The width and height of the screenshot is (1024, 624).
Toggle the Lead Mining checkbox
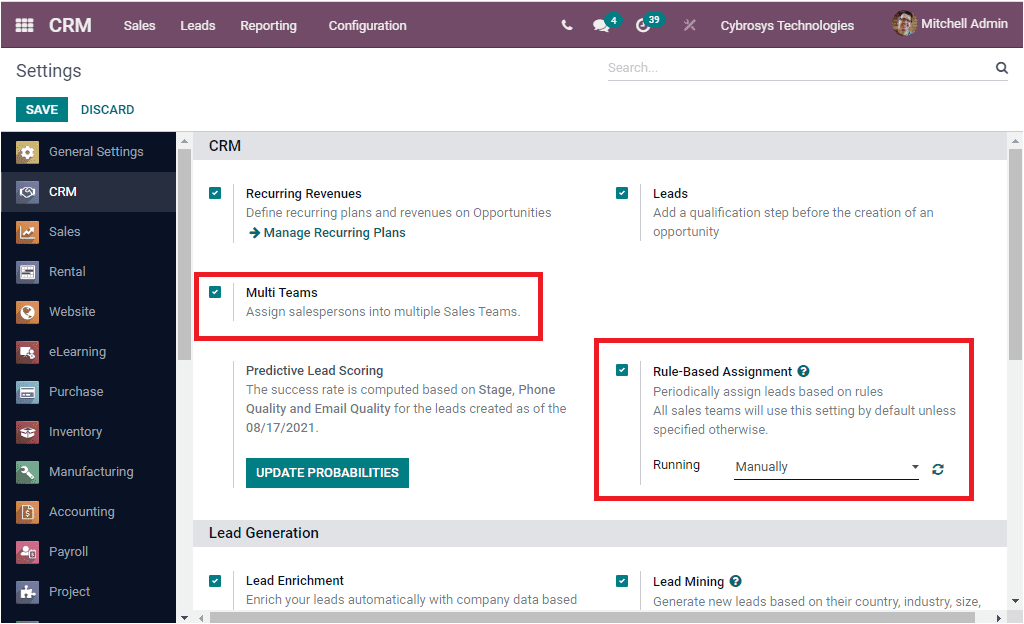(x=623, y=580)
